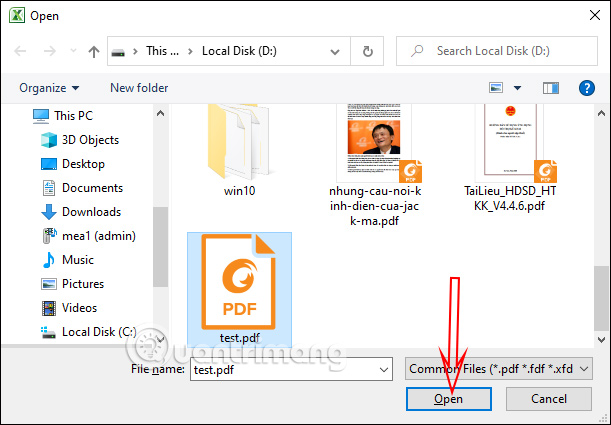Screen dimensions: 611x425
Task: Click the Pictures icon in sidebar
Action: point(49,284)
